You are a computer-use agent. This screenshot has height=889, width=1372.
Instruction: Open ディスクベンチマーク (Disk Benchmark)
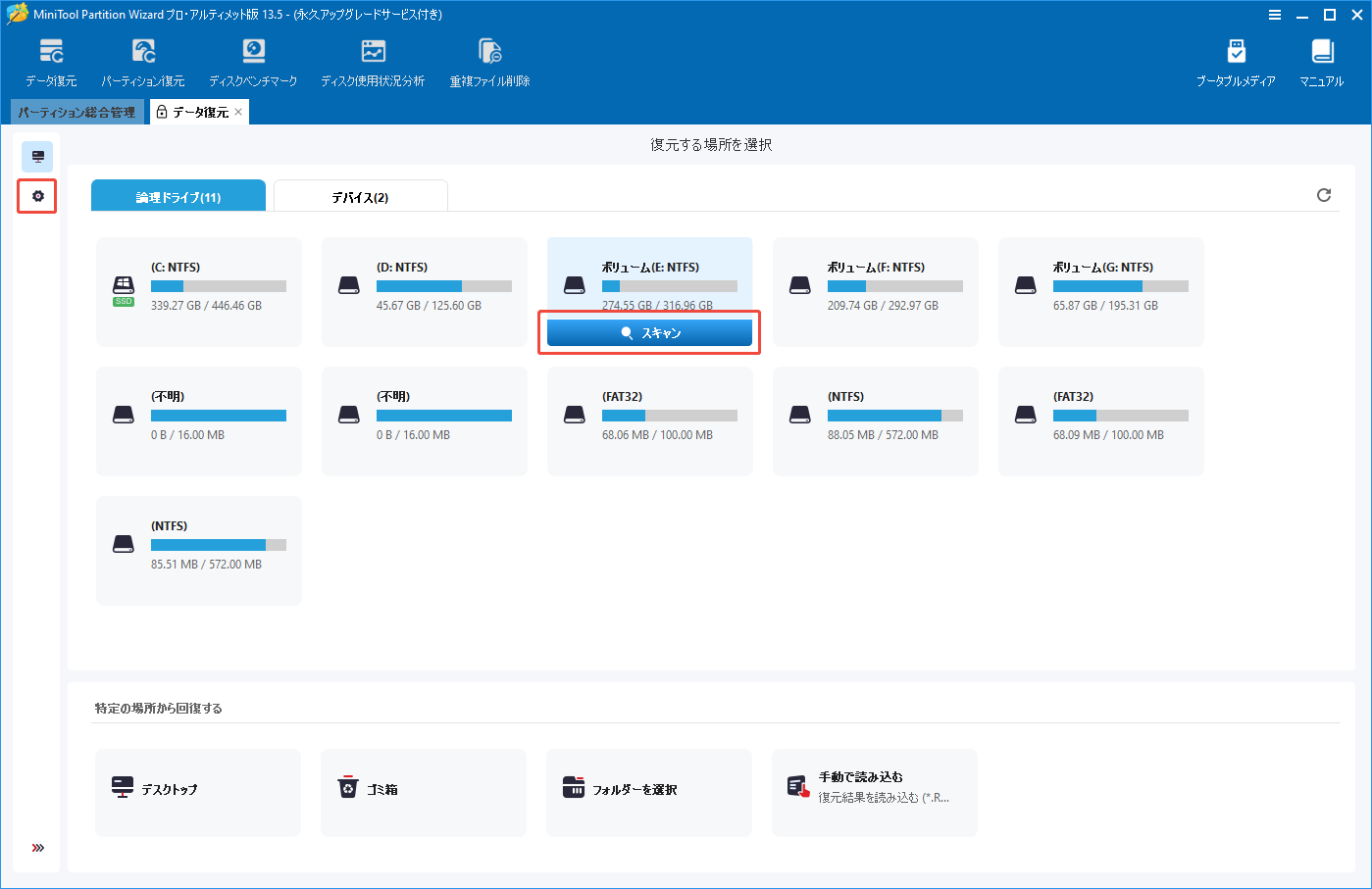(254, 61)
